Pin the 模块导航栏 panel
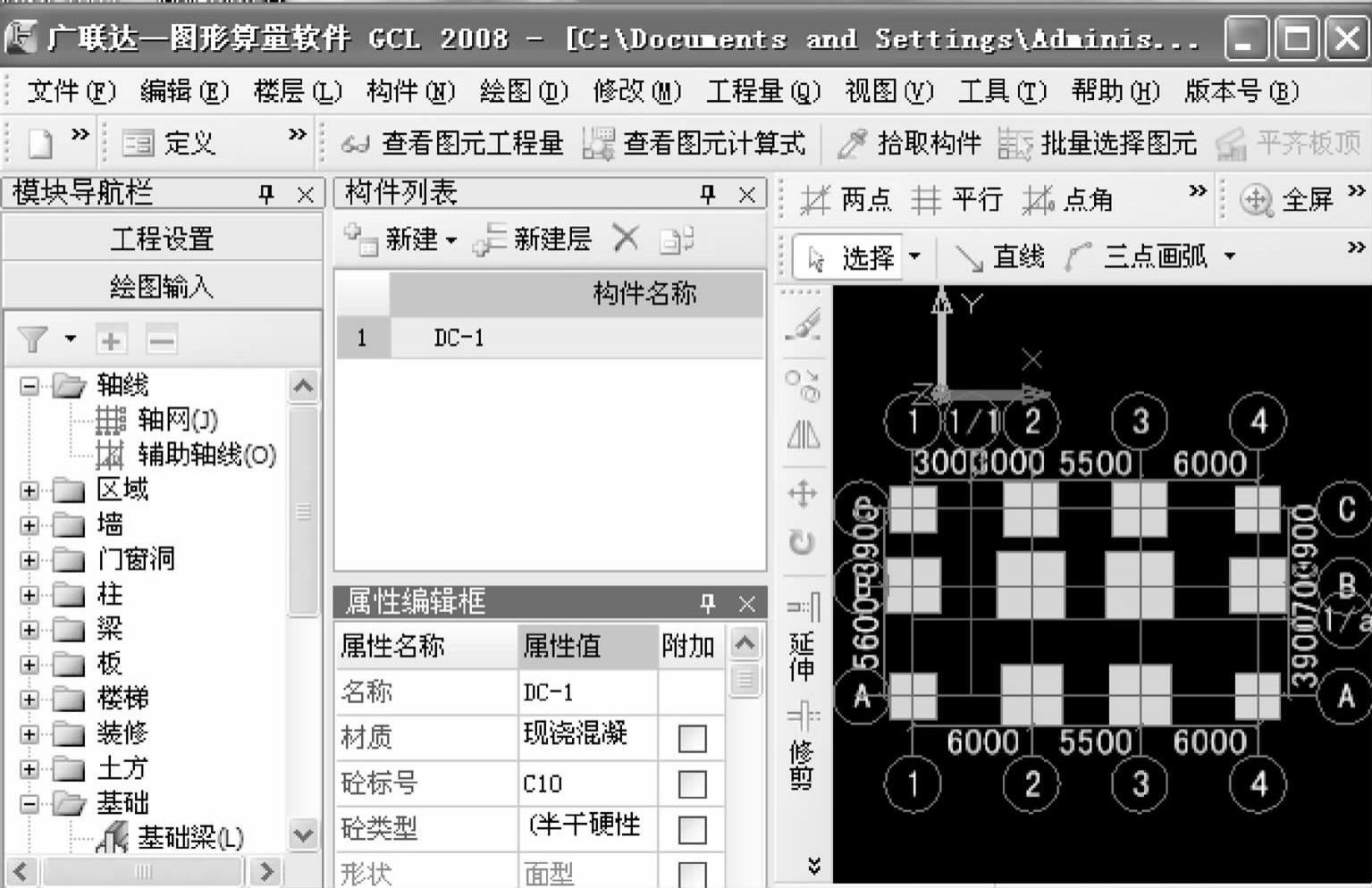Viewport: 1372px width, 888px height. pyautogui.click(x=265, y=194)
